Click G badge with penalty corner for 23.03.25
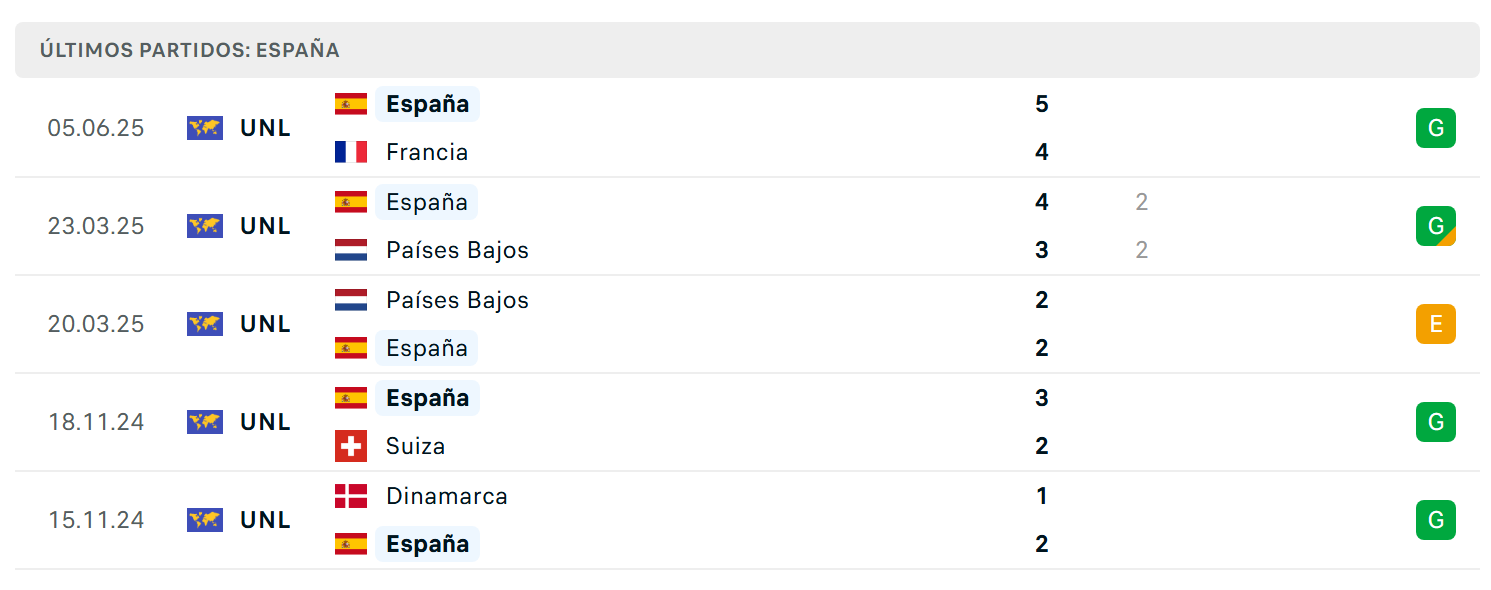This screenshot has height=590, width=1491. click(1436, 226)
